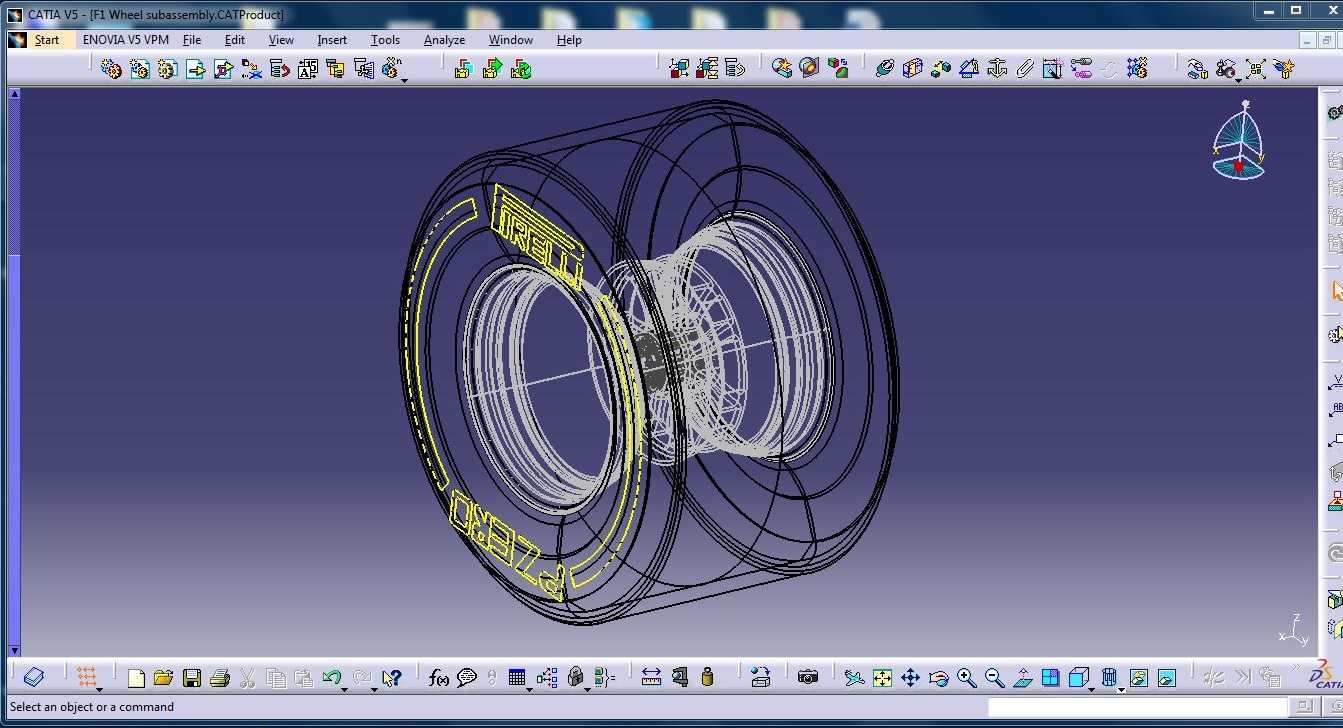This screenshot has height=728, width=1343.
Task: Click the Undo arrow button
Action: coord(331,677)
